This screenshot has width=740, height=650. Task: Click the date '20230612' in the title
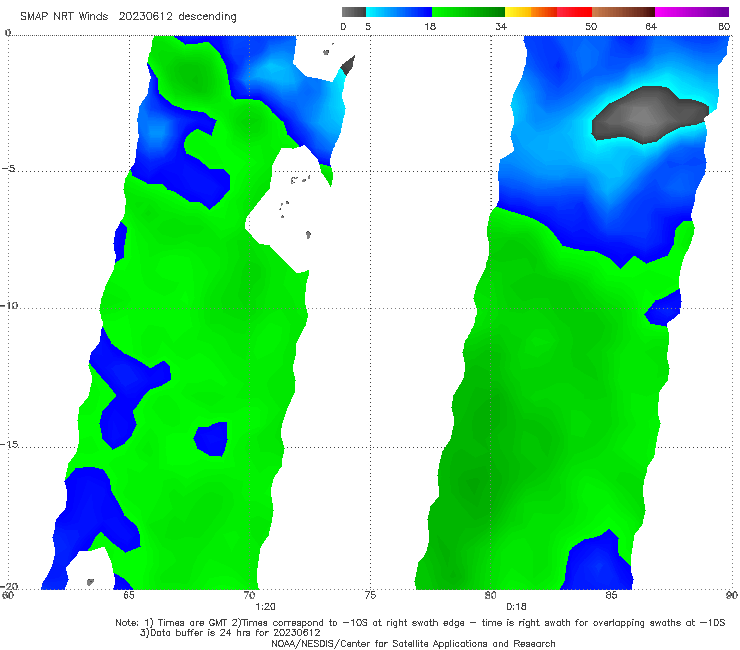coord(145,17)
